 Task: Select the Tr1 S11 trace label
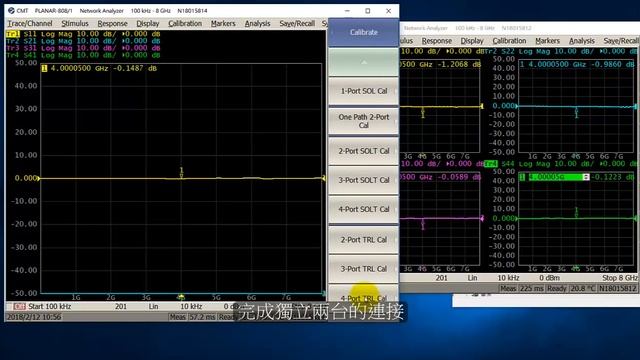(83, 34)
